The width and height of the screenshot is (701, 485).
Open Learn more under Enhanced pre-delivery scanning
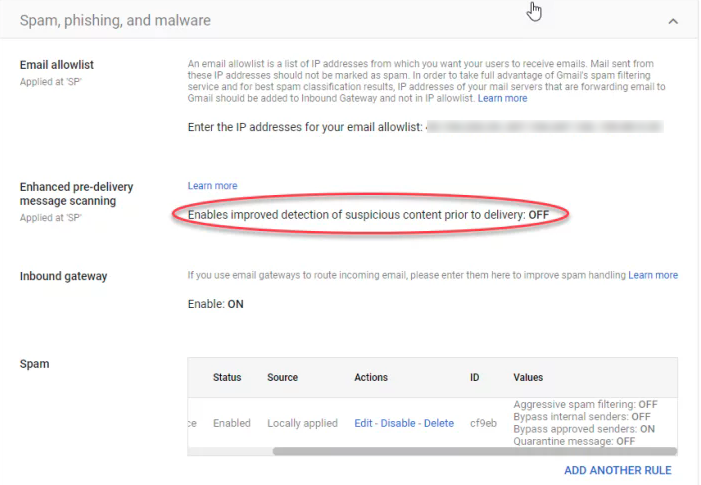coord(212,185)
